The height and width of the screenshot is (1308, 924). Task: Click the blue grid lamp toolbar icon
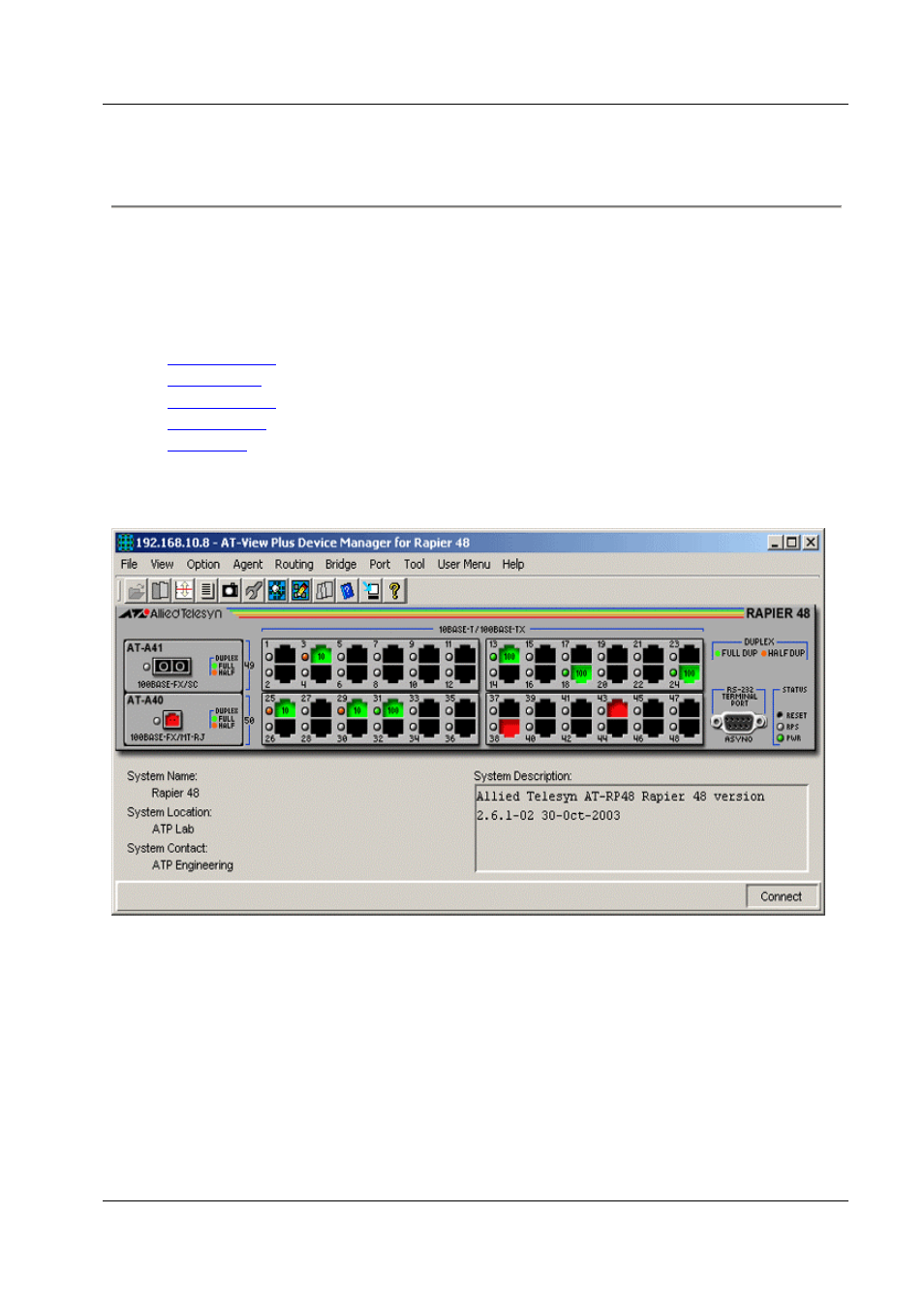pyautogui.click(x=277, y=590)
